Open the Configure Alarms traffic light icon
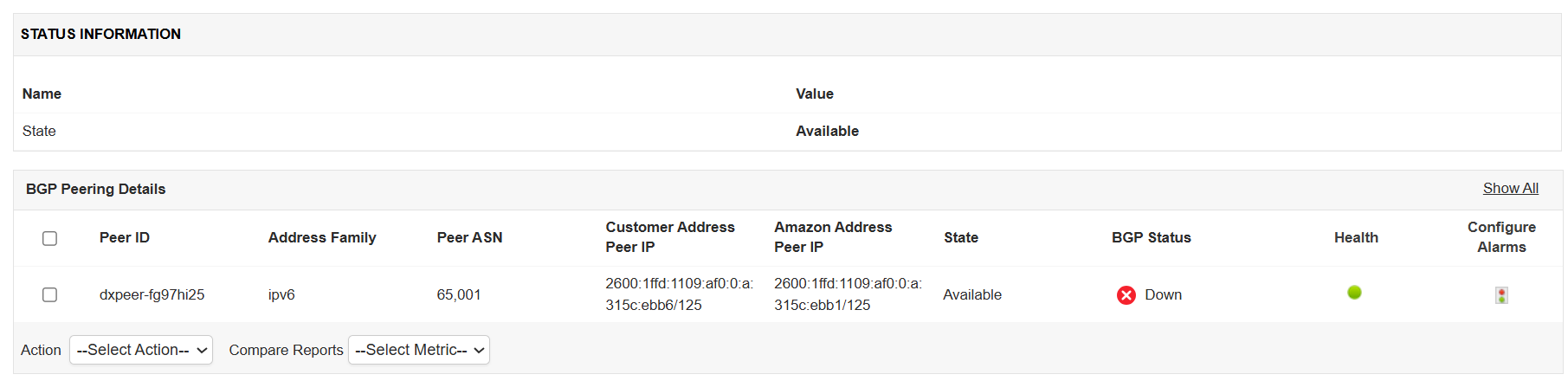 coord(1501,295)
